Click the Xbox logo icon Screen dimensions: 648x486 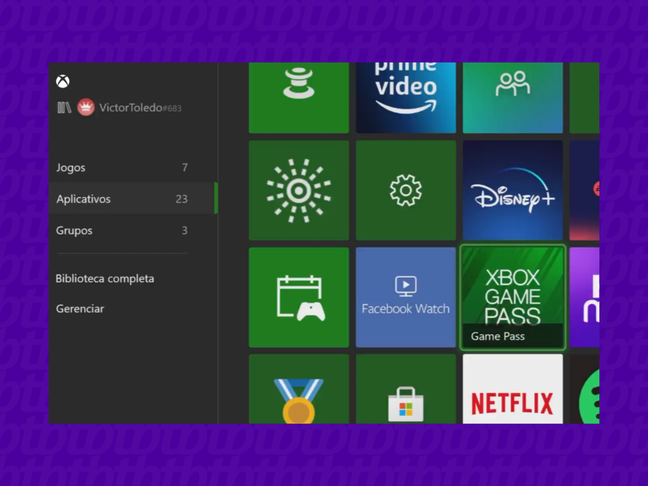[x=63, y=81]
